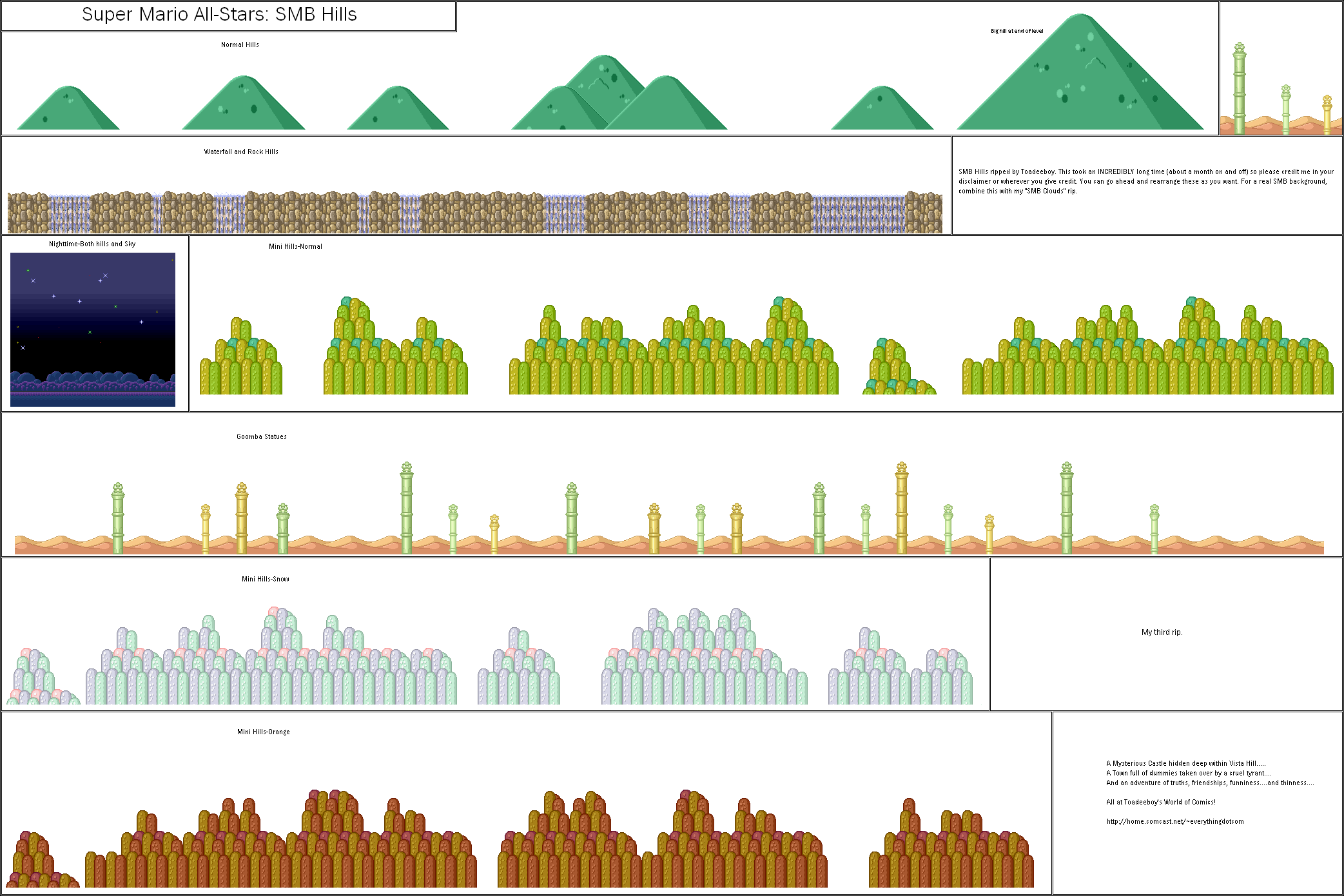Select the "Mini Hills-Orange" label

263,732
